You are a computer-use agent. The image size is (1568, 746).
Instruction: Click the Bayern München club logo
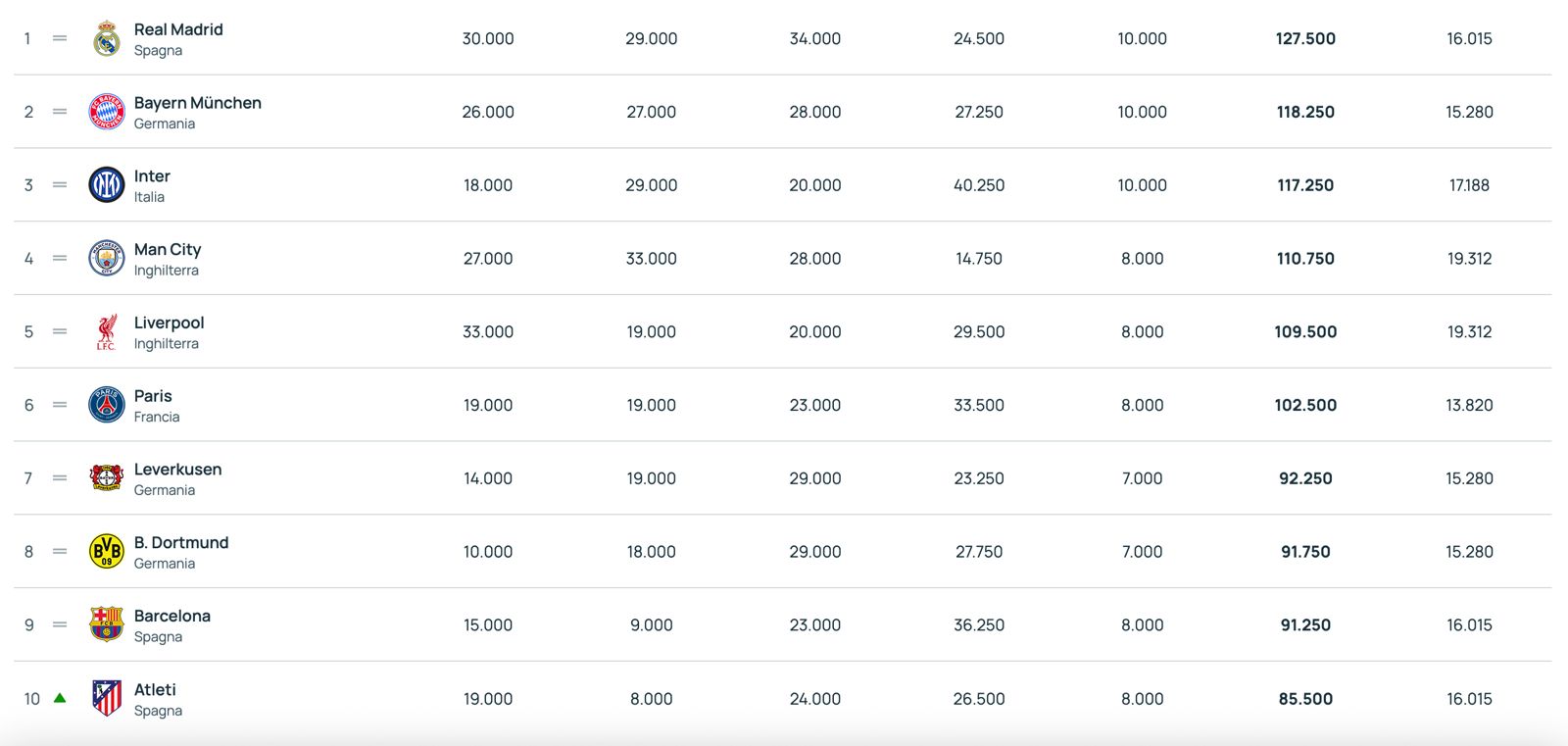tap(107, 112)
